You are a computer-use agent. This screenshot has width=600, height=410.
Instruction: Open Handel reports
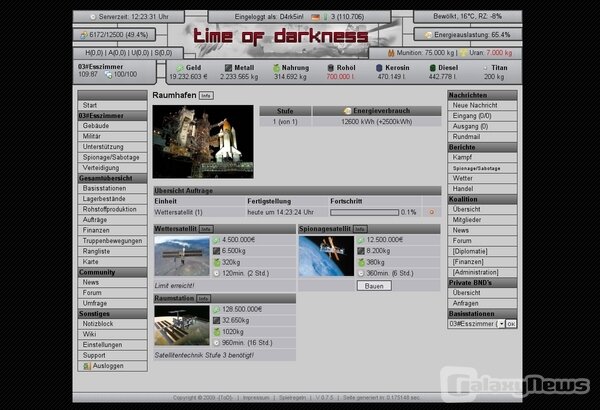pos(482,189)
